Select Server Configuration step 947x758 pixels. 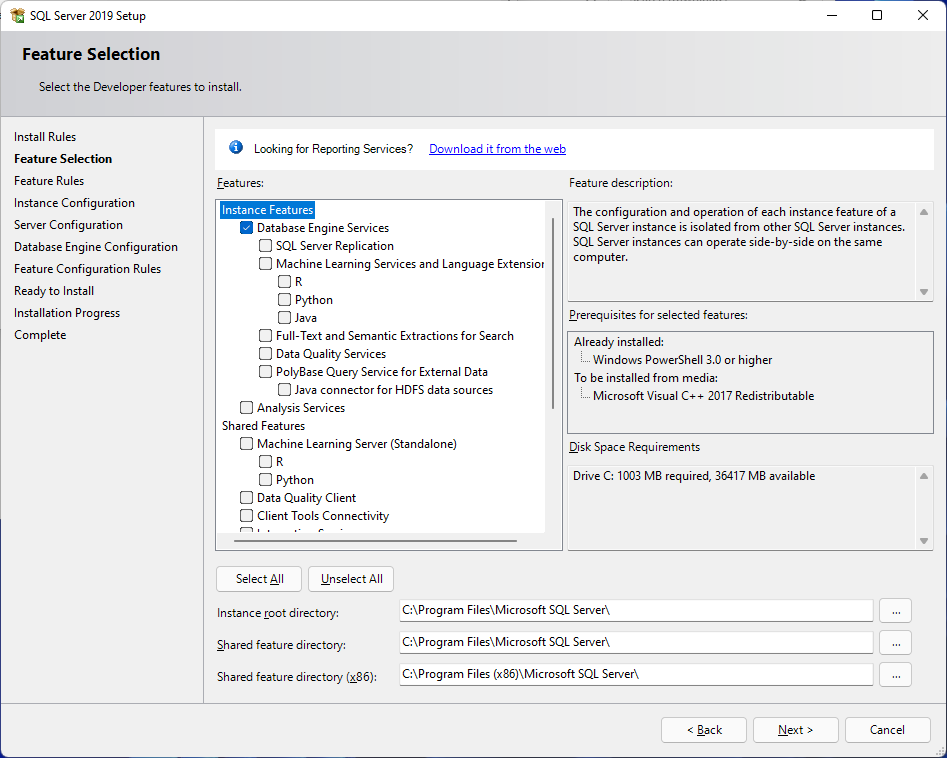(x=68, y=225)
